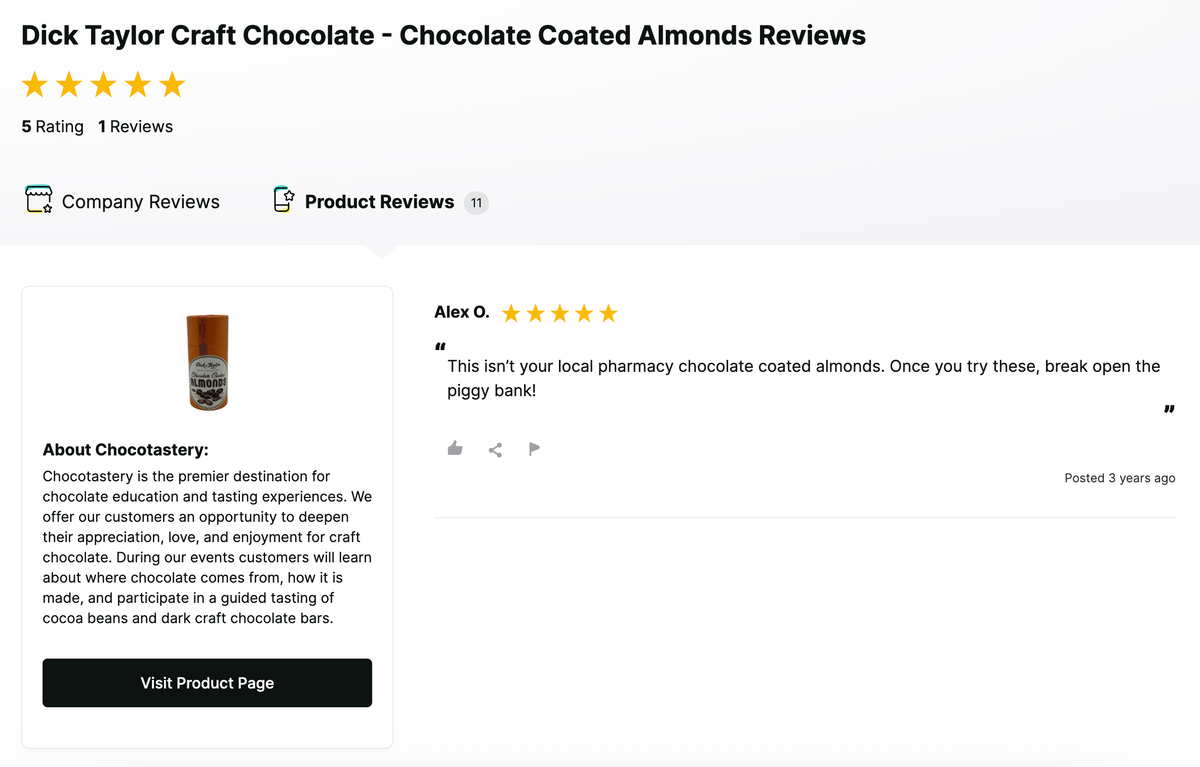Like Alex O.'s review with thumbs-up icon

[455, 448]
